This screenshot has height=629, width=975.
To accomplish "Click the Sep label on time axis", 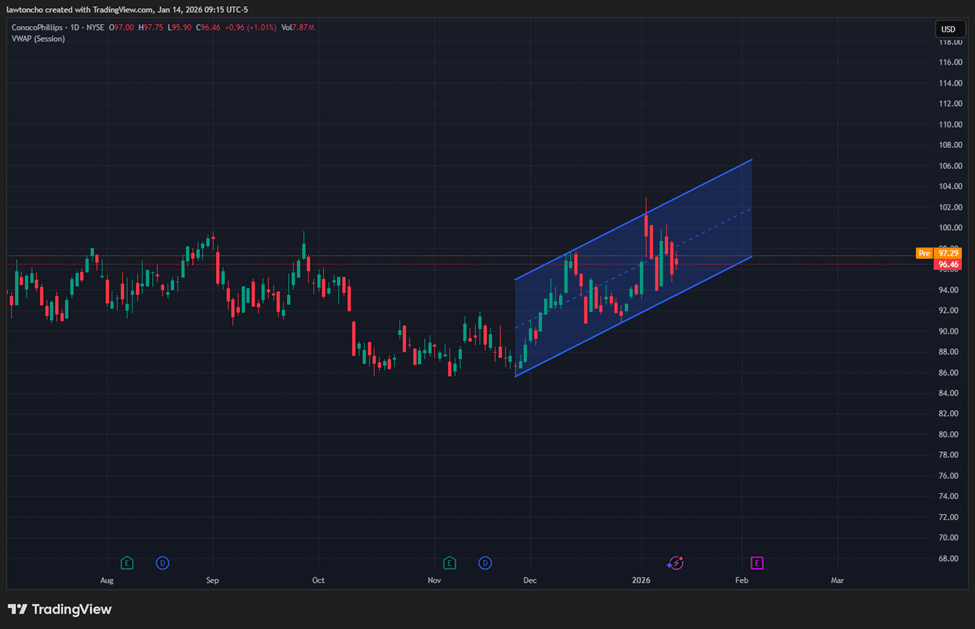I will pyautogui.click(x=213, y=580).
